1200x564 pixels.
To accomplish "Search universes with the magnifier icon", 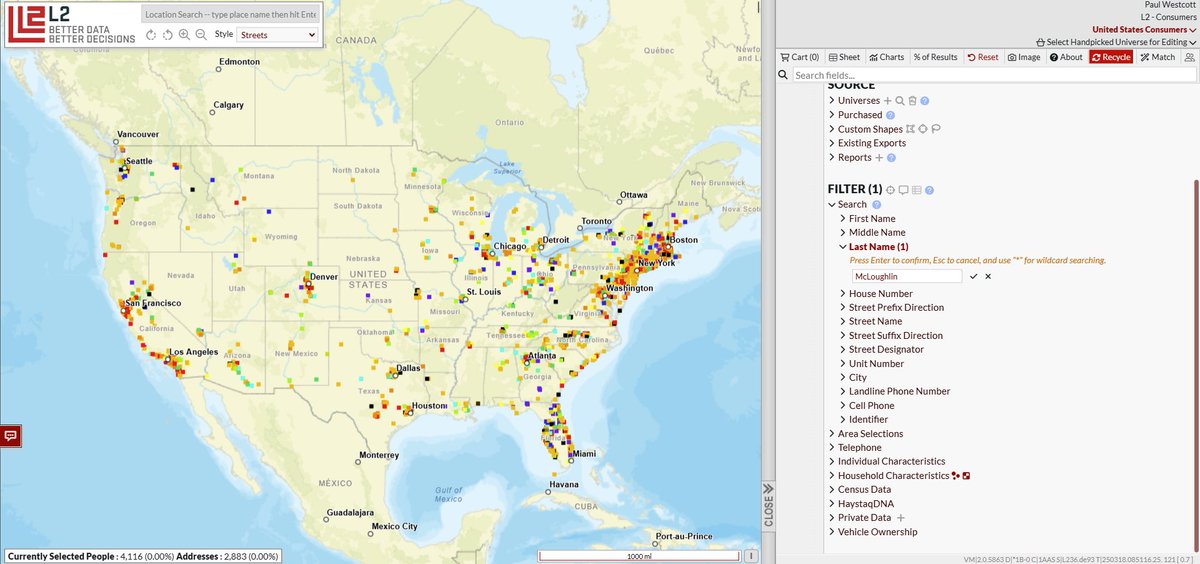I will (900, 101).
